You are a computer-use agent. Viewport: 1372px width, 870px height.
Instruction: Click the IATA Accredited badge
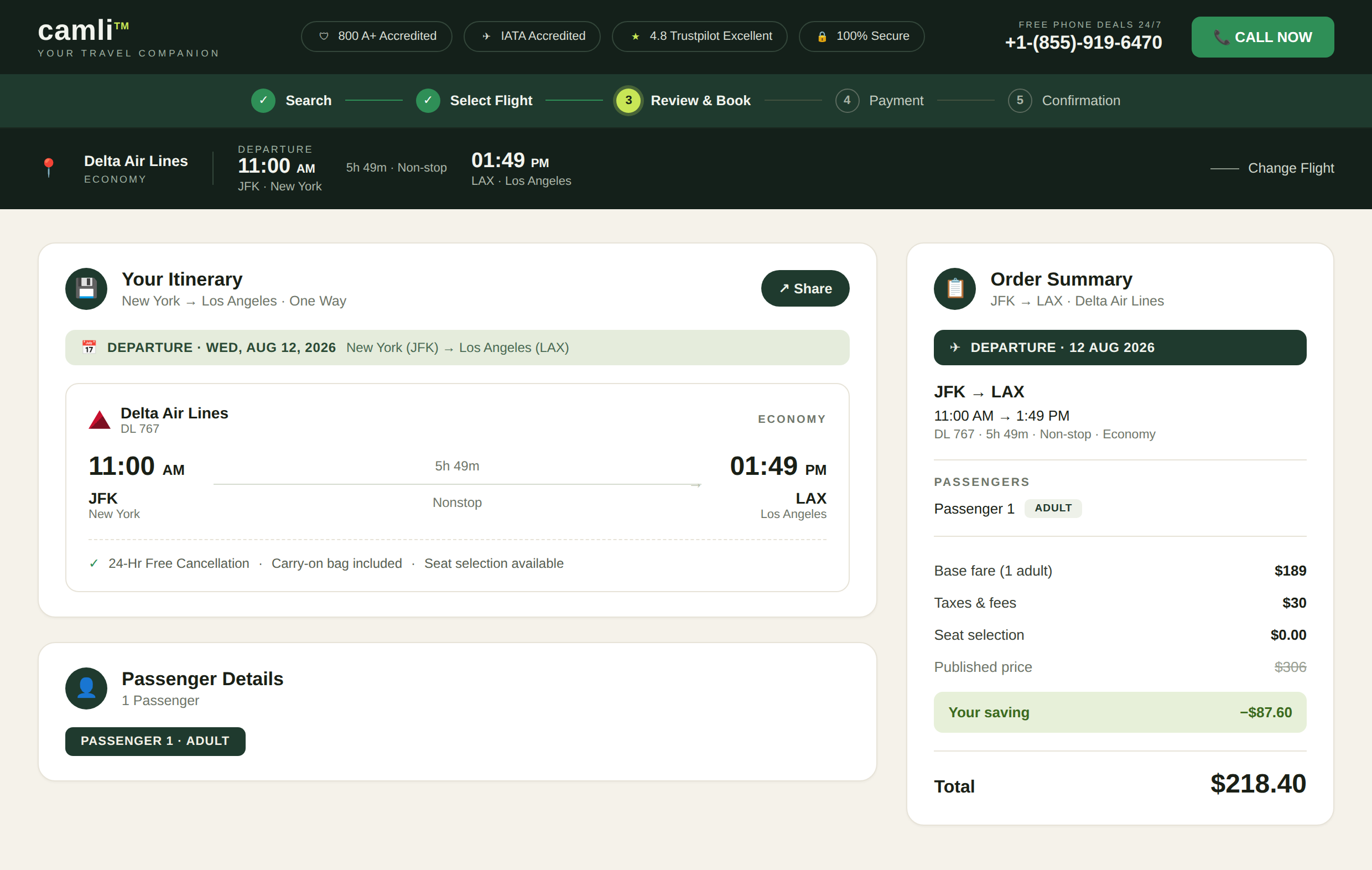tap(532, 37)
